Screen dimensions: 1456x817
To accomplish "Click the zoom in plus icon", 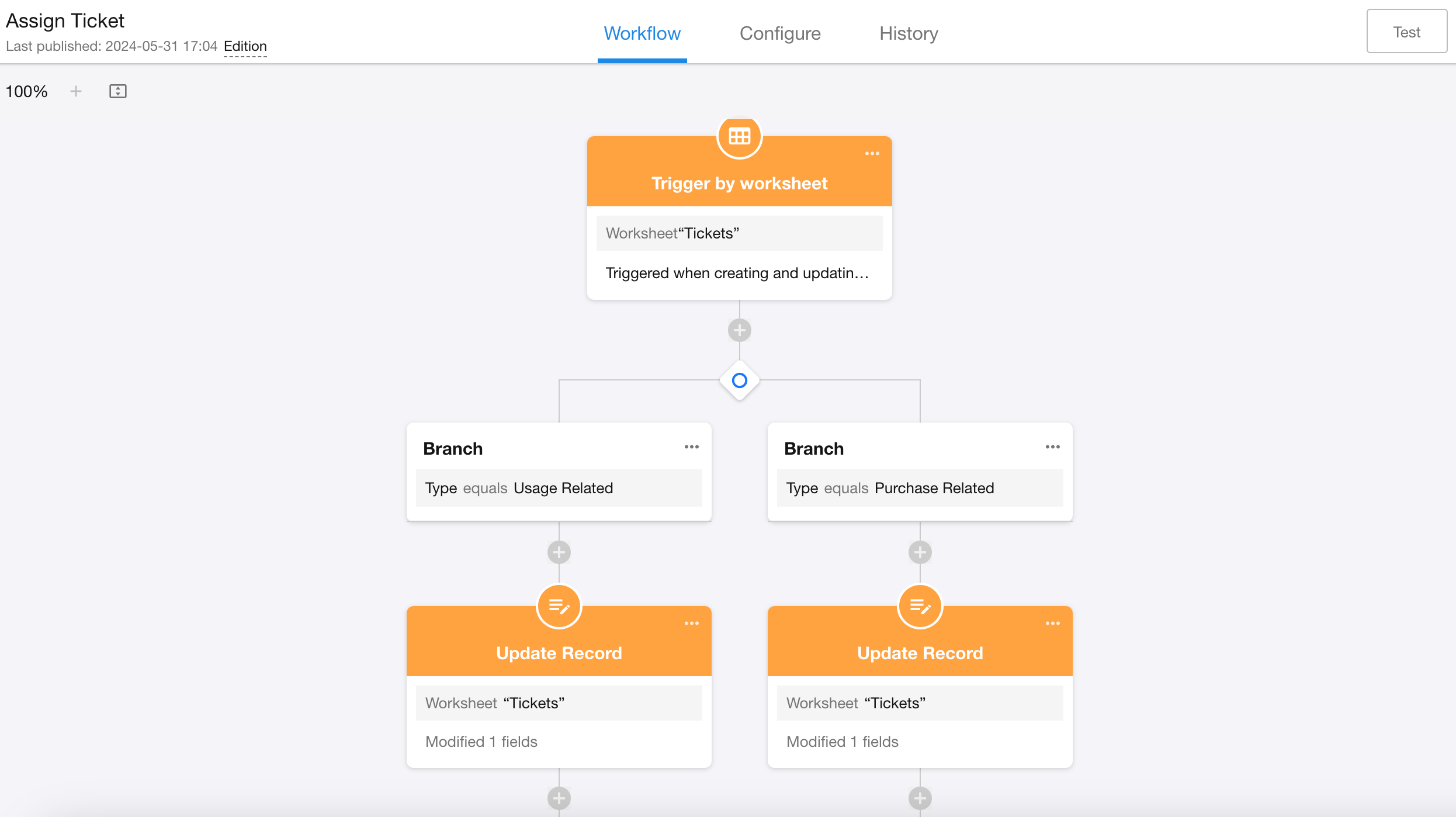I will (x=76, y=91).
